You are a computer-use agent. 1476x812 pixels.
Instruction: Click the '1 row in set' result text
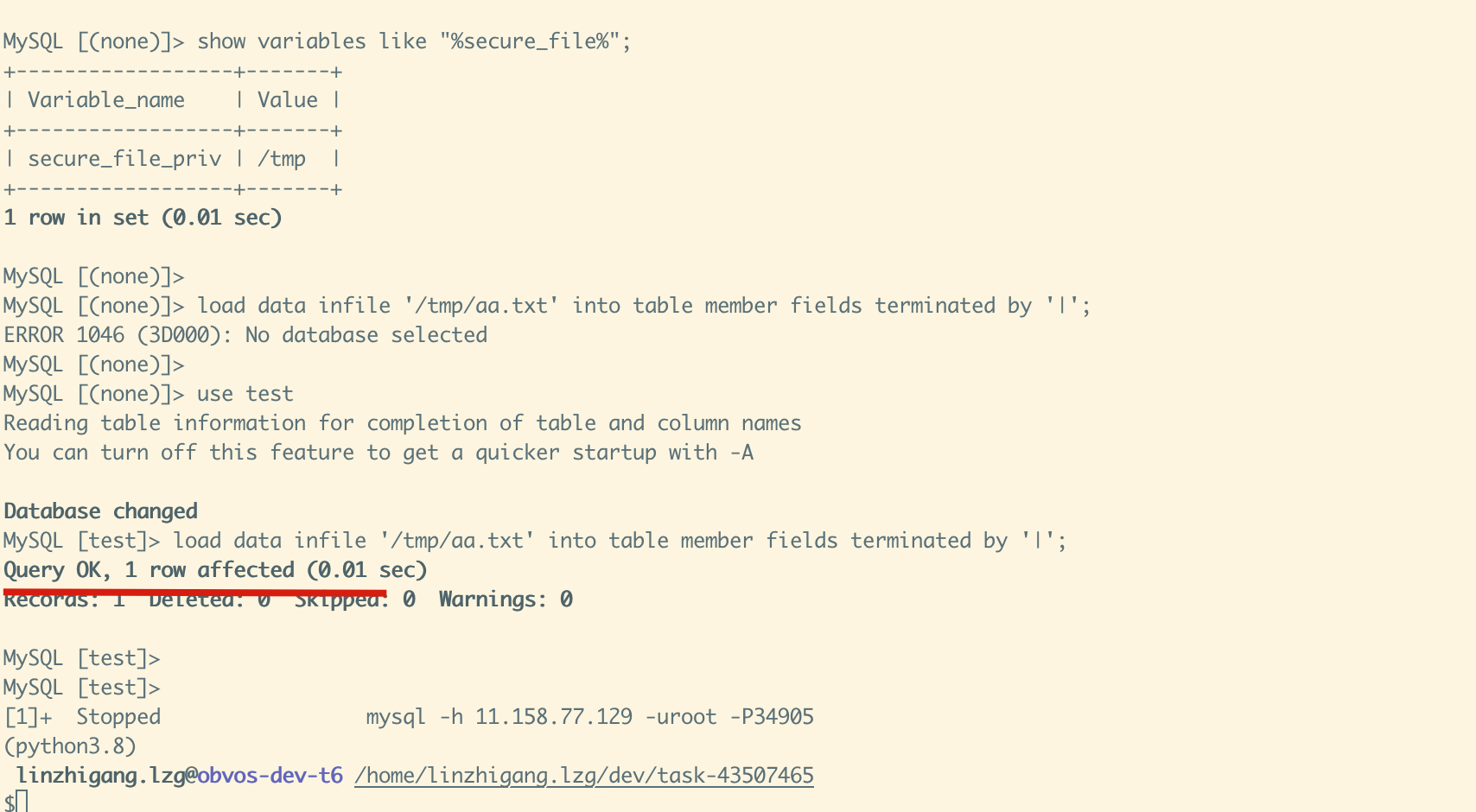tap(143, 218)
